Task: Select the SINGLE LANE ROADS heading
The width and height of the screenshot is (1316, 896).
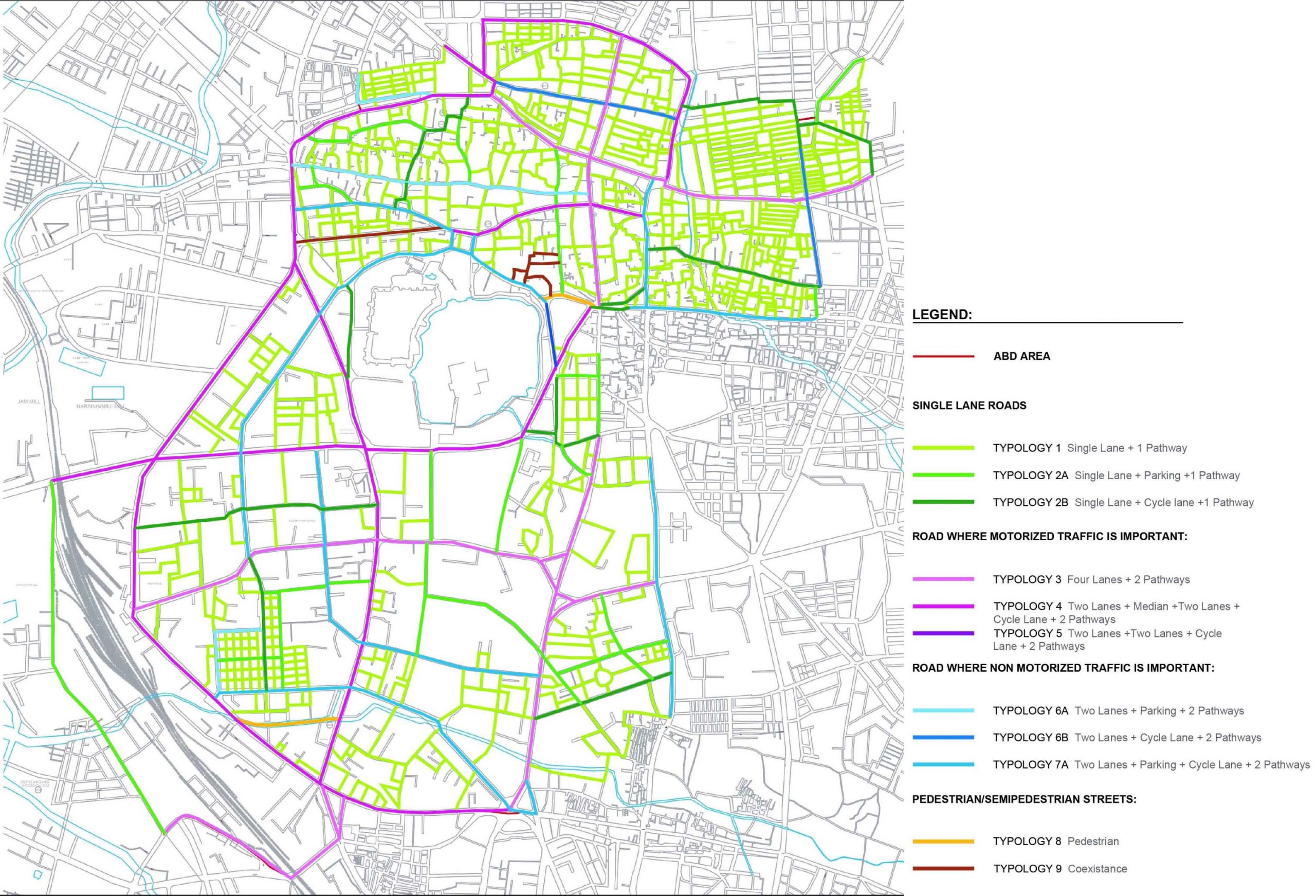Action: [969, 406]
